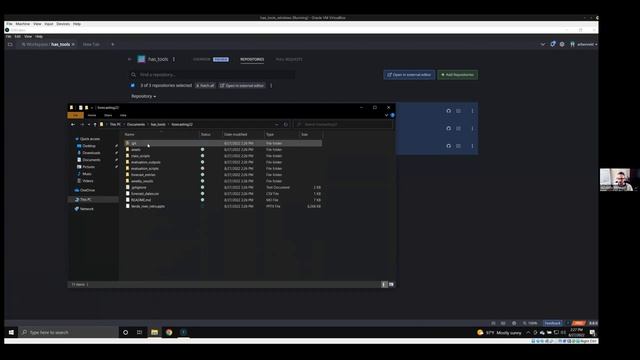
Task: Click the first repository row's GitHub icon
Action: pyautogui.click(x=448, y=111)
